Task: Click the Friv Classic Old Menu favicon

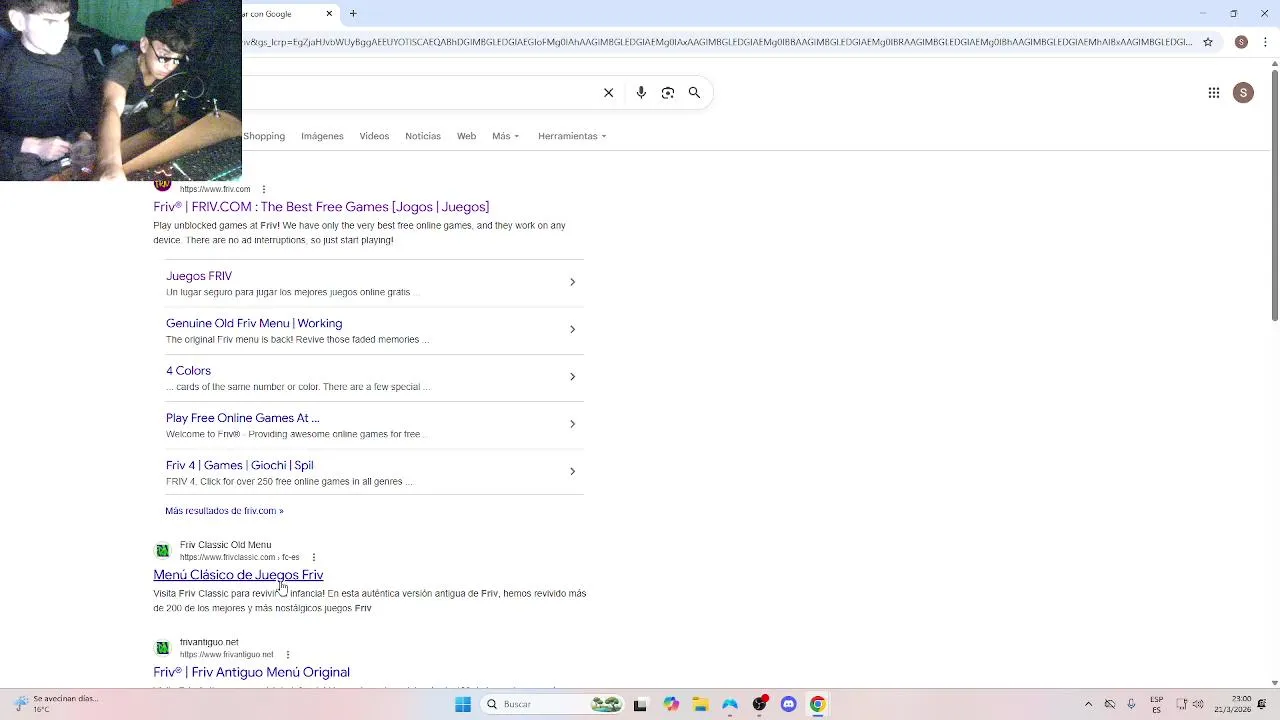Action: [x=163, y=551]
